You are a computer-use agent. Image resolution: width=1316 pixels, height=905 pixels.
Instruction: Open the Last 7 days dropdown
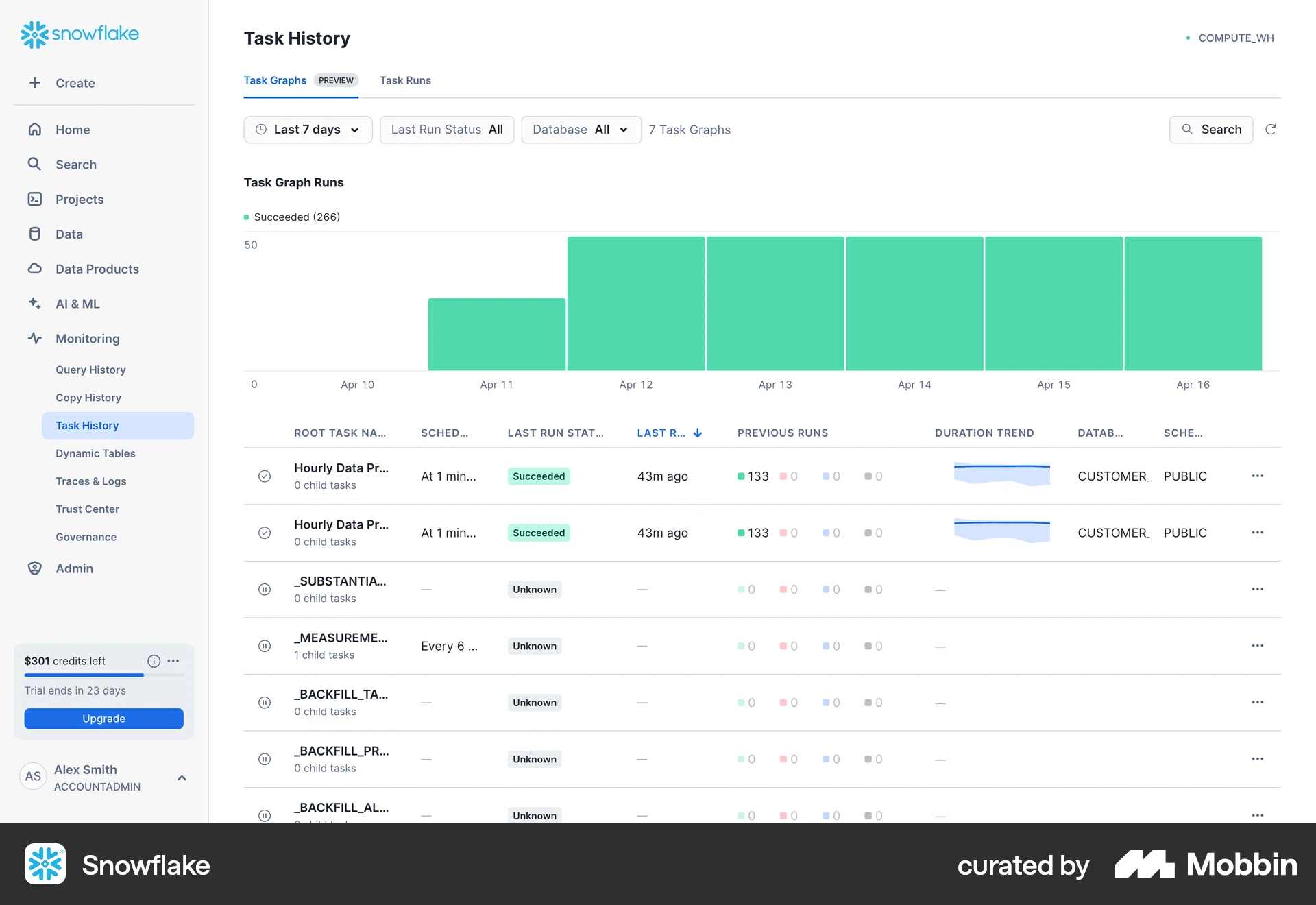click(308, 130)
